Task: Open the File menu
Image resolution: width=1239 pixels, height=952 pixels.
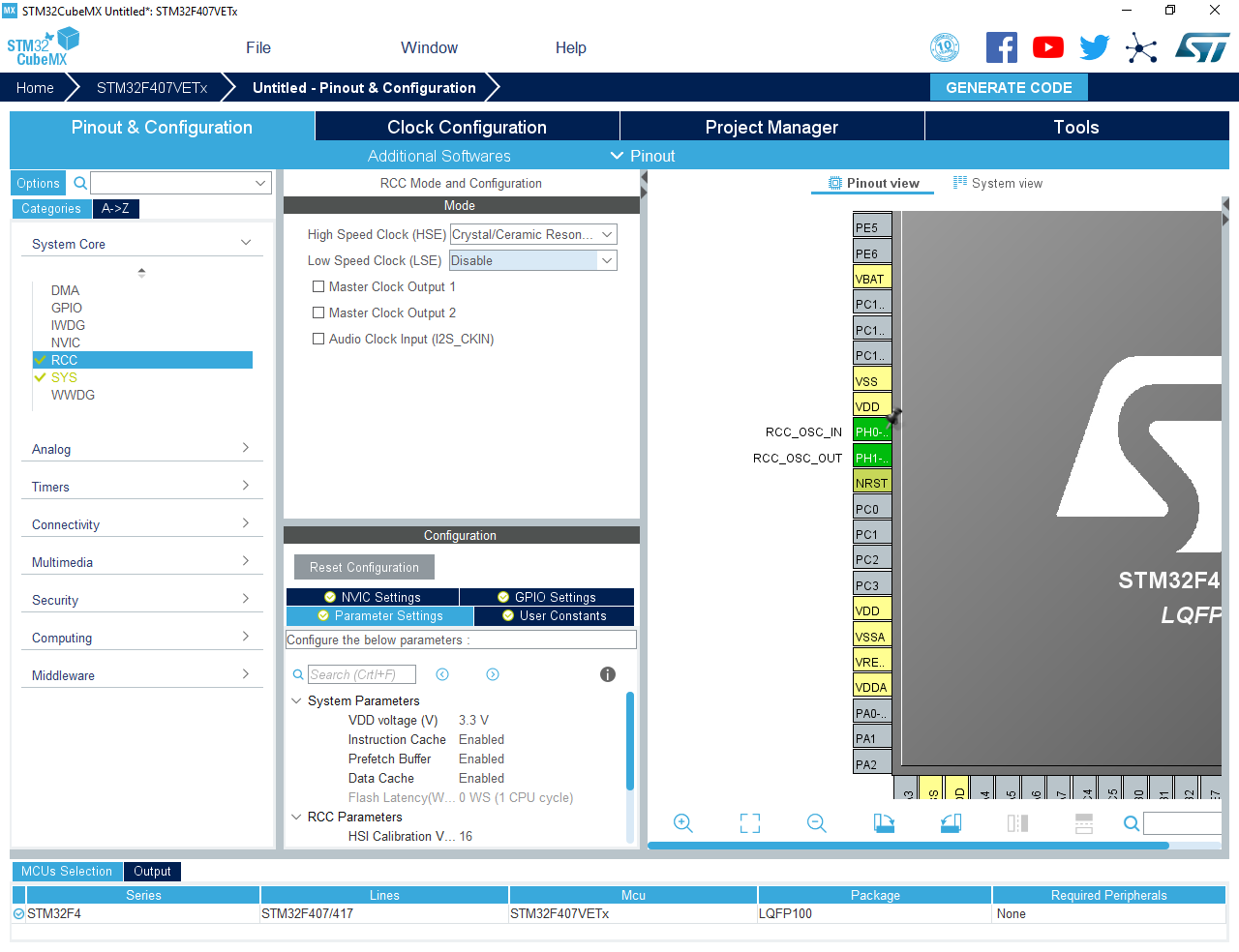Action: tap(258, 47)
